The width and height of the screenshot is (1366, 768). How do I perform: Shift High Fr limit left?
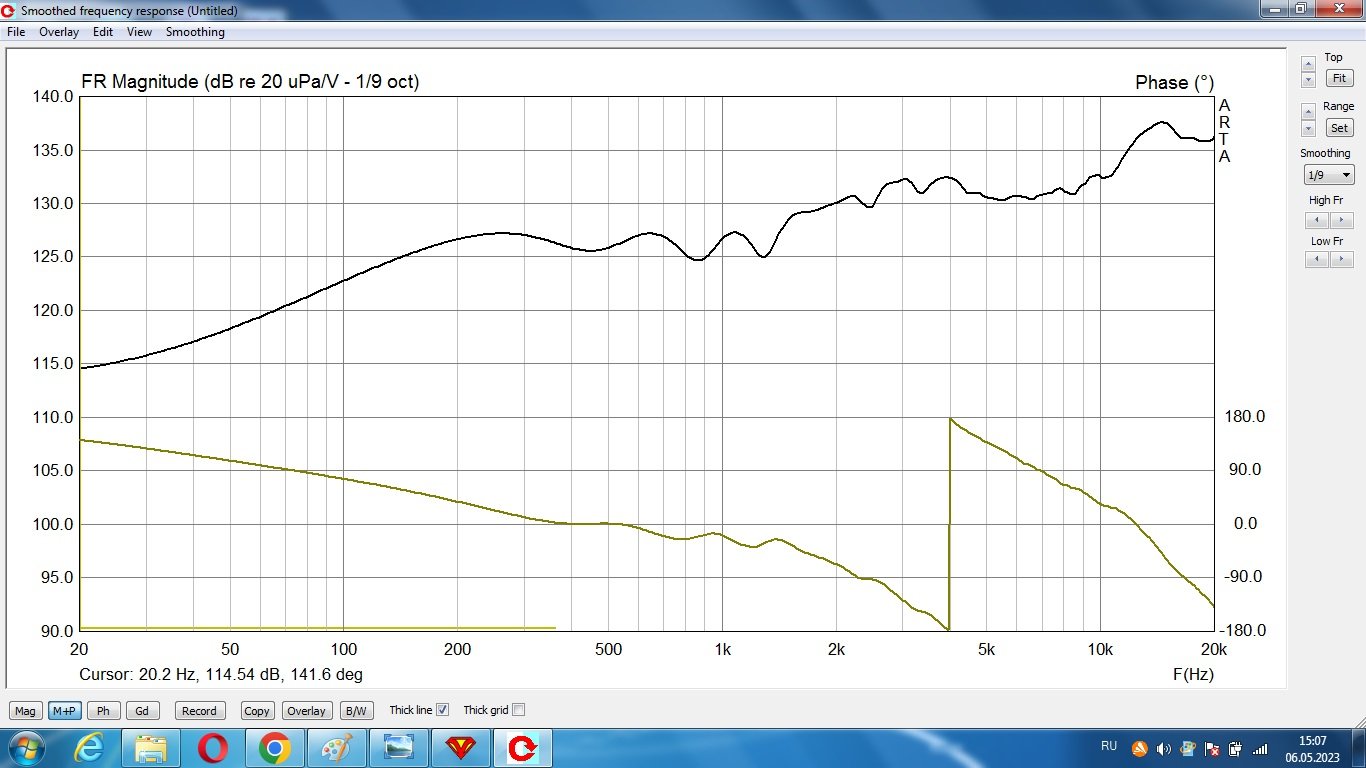tap(1317, 220)
